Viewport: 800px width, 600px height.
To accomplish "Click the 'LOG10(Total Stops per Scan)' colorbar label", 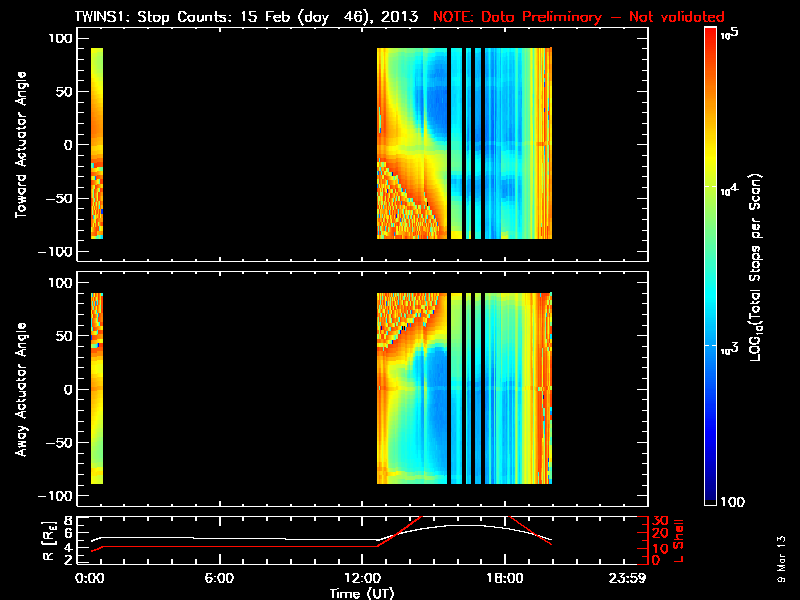I will 756,267.
